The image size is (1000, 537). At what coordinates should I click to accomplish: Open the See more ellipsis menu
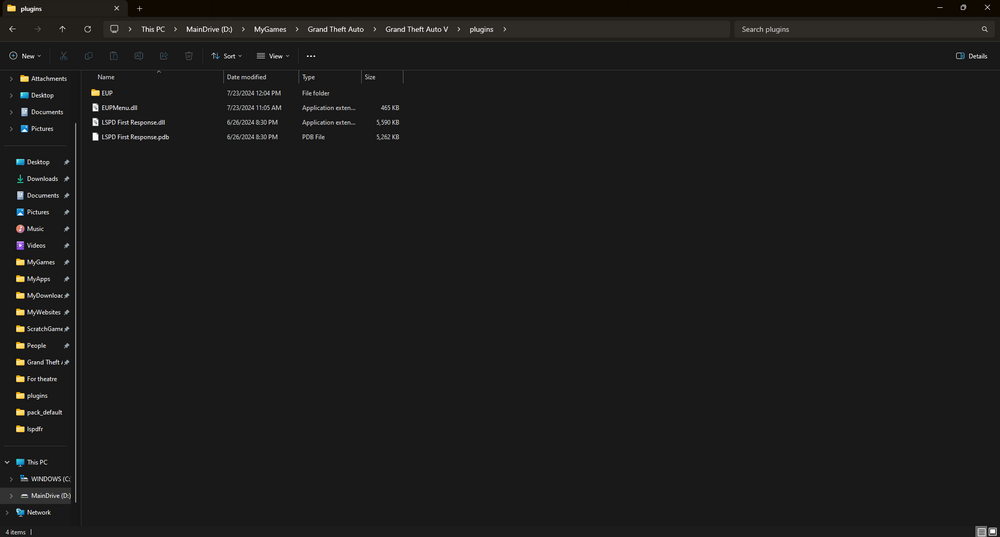[x=311, y=56]
